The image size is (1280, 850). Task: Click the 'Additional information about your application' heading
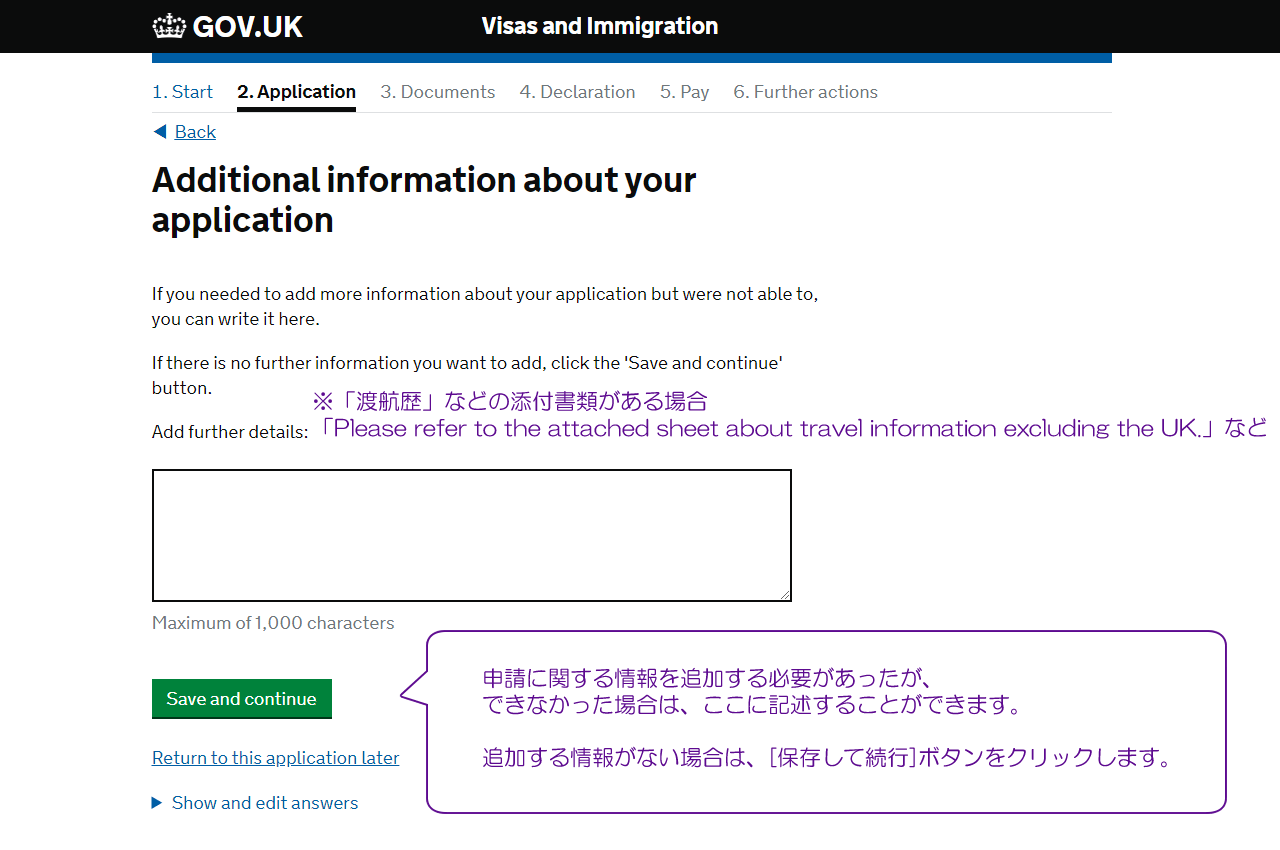(424, 200)
